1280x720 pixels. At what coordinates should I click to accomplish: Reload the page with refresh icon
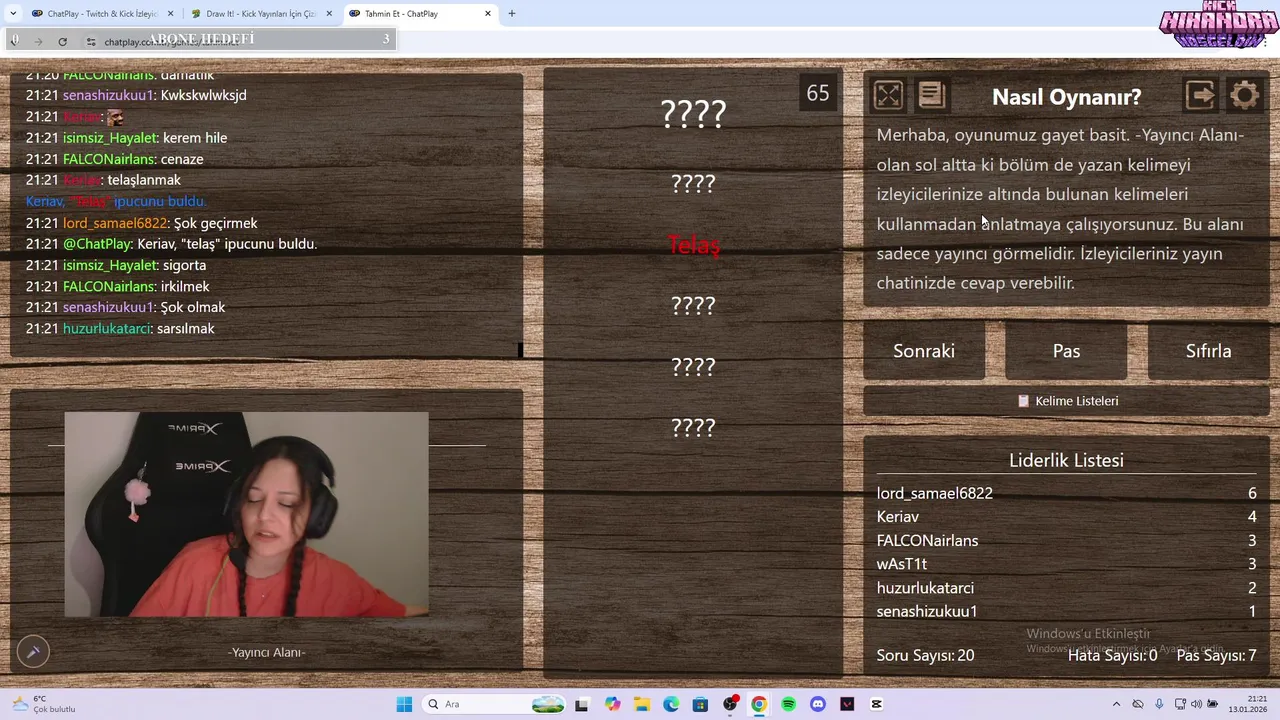(63, 41)
